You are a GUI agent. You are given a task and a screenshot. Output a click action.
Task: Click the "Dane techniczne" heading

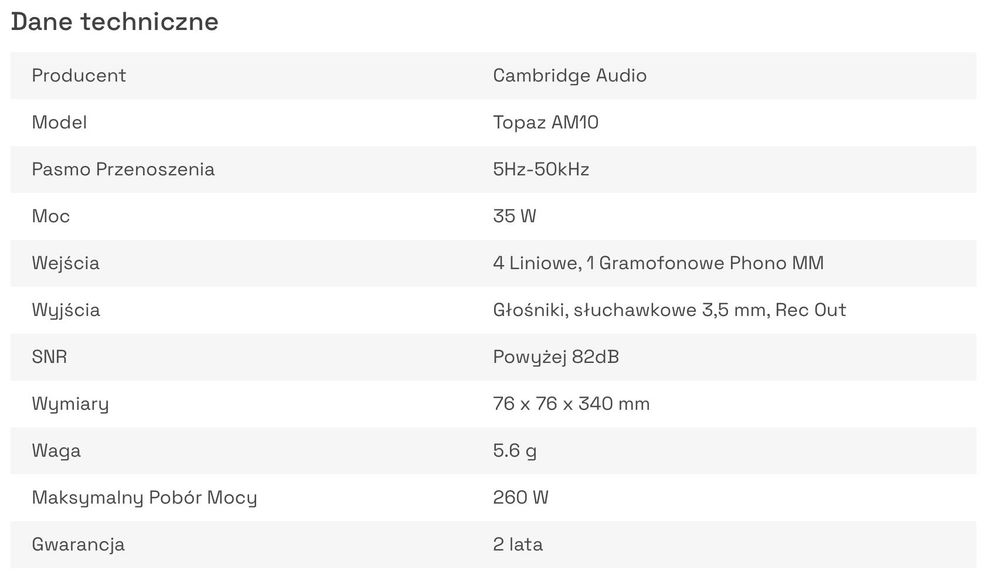point(114,22)
